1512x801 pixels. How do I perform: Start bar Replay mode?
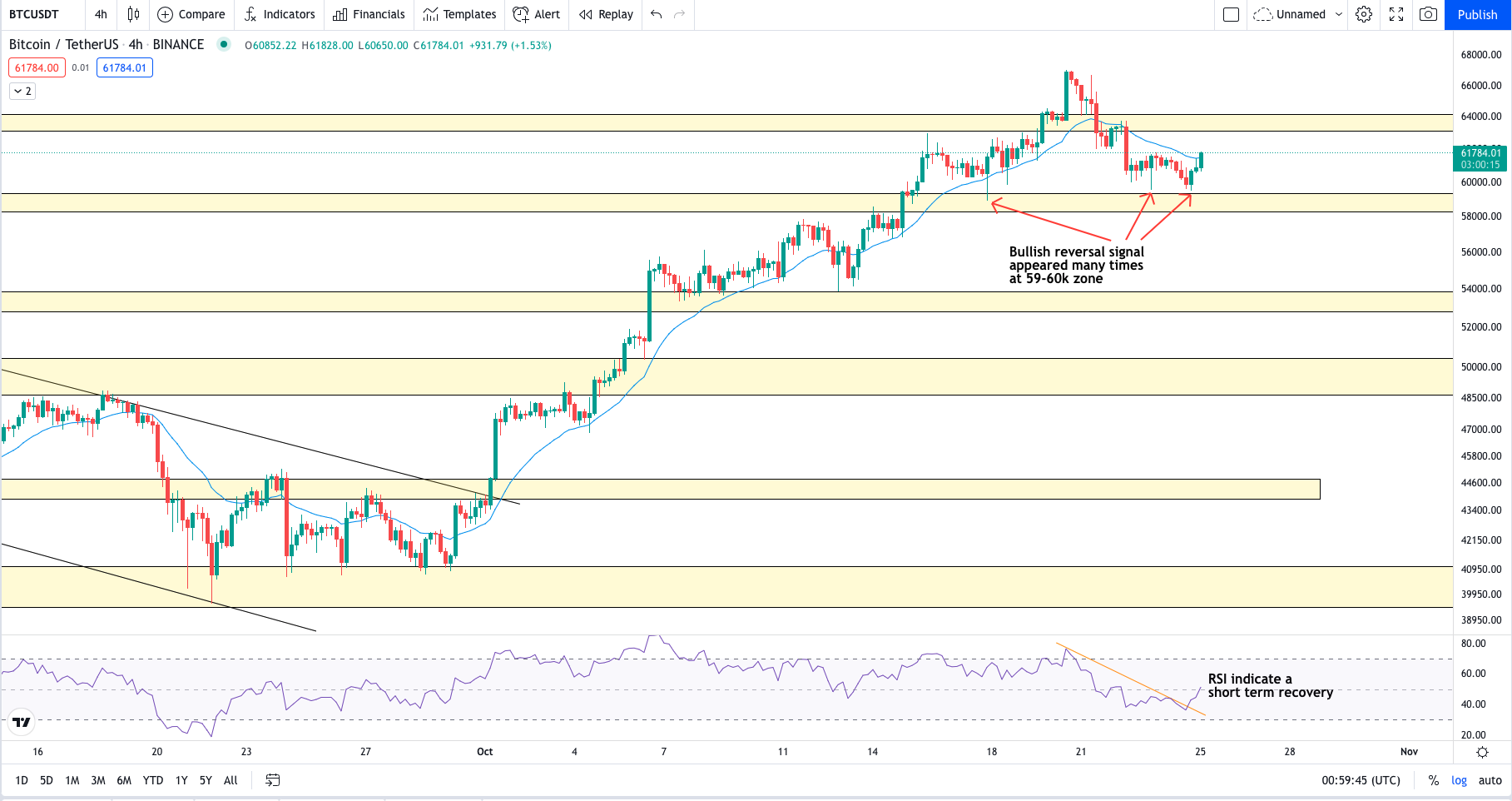pyautogui.click(x=606, y=14)
